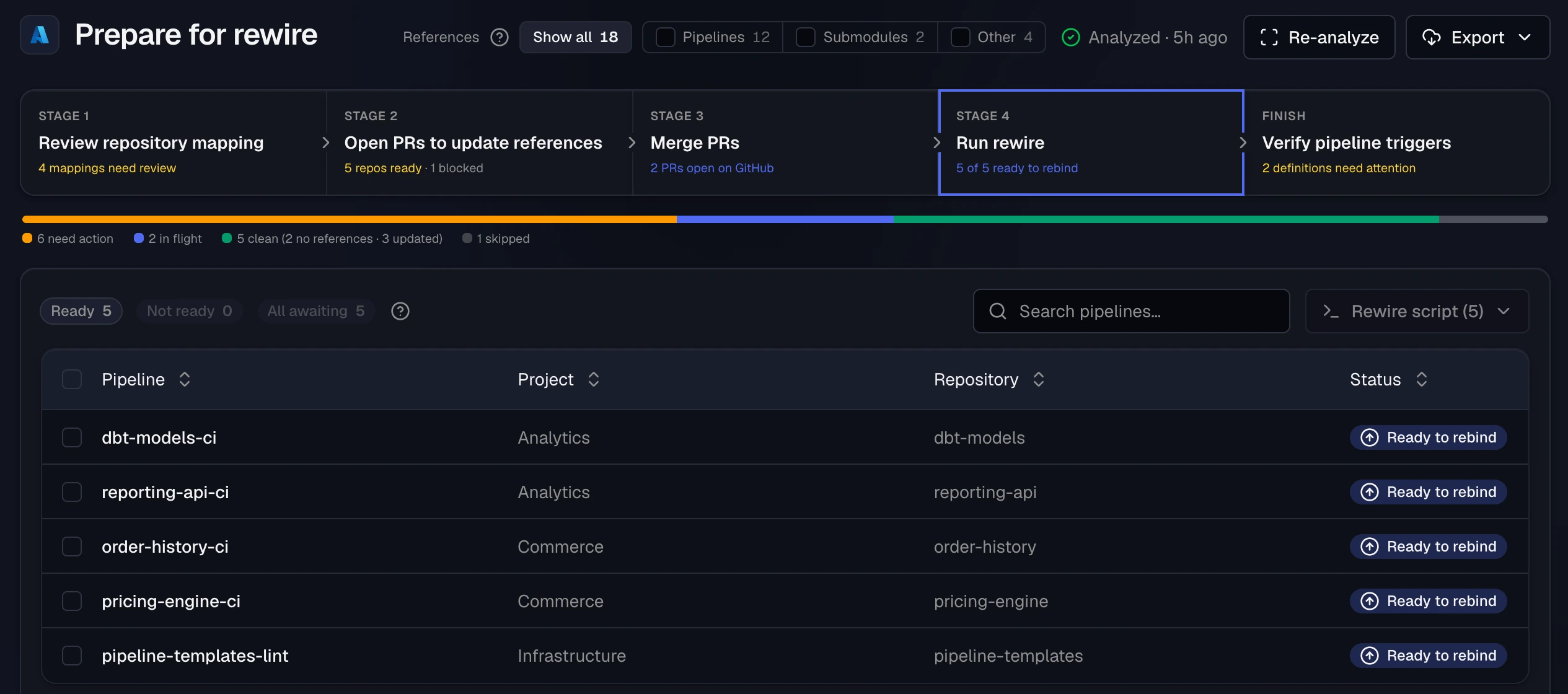Image resolution: width=1568 pixels, height=694 pixels.
Task: Sort by Project column arrows
Action: (594, 379)
